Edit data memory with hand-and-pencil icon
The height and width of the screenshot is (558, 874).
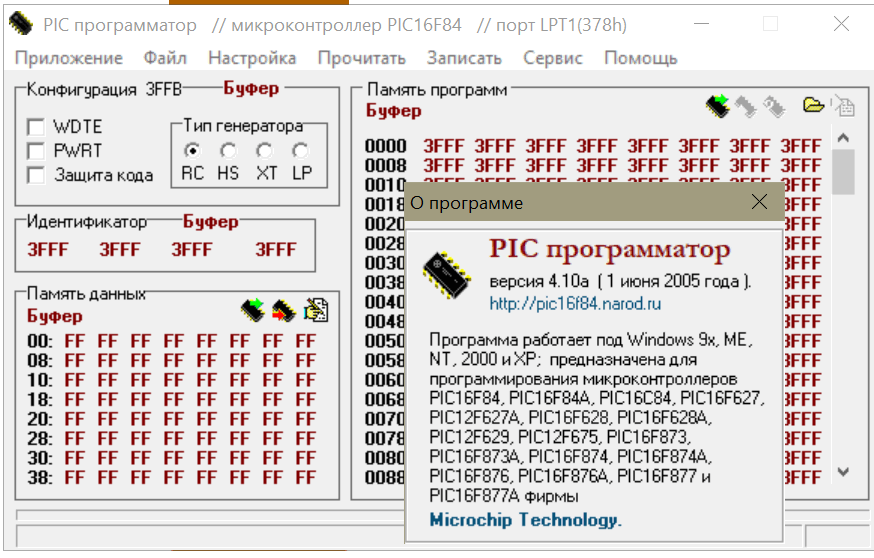tap(316, 310)
